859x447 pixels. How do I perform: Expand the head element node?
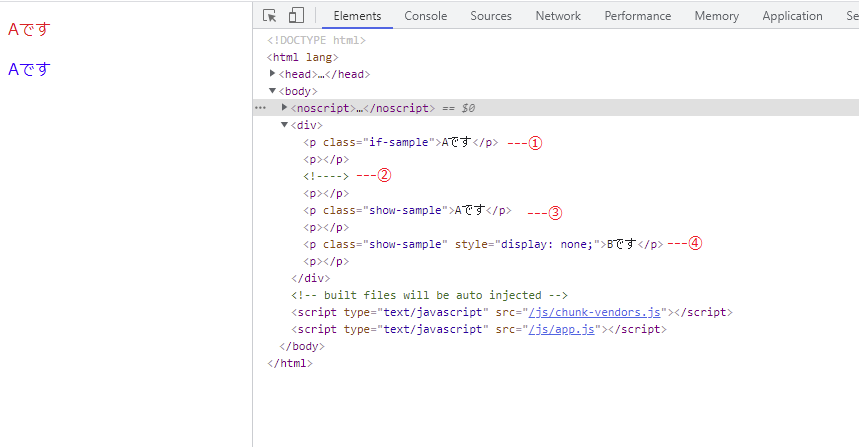click(272, 73)
